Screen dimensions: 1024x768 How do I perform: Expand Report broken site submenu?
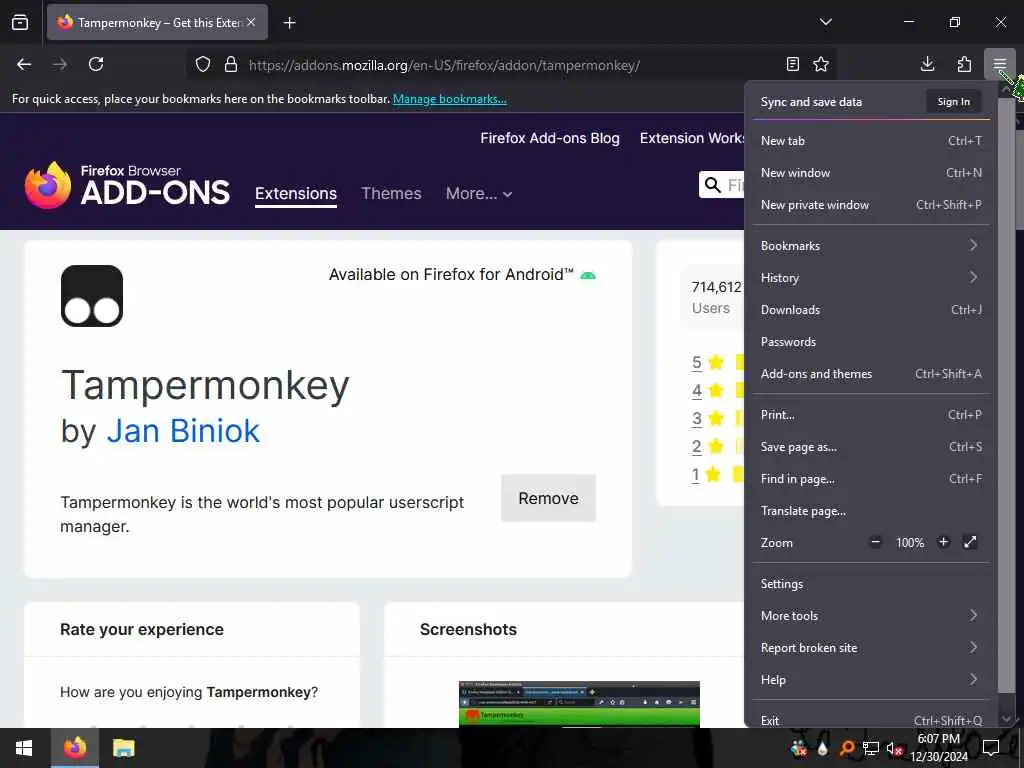pos(871,648)
